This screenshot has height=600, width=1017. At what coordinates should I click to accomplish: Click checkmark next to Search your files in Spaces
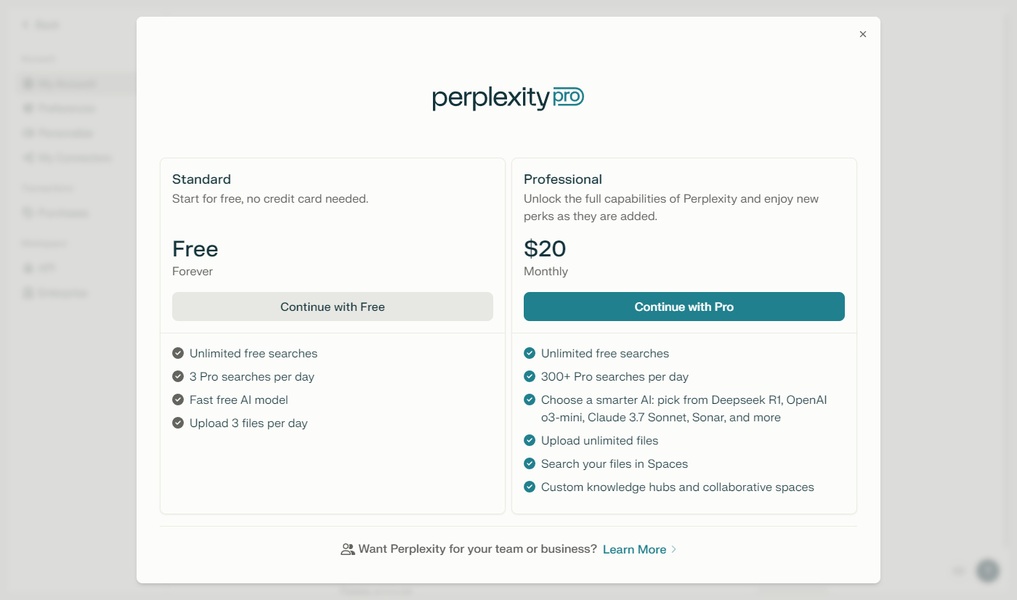pos(530,464)
